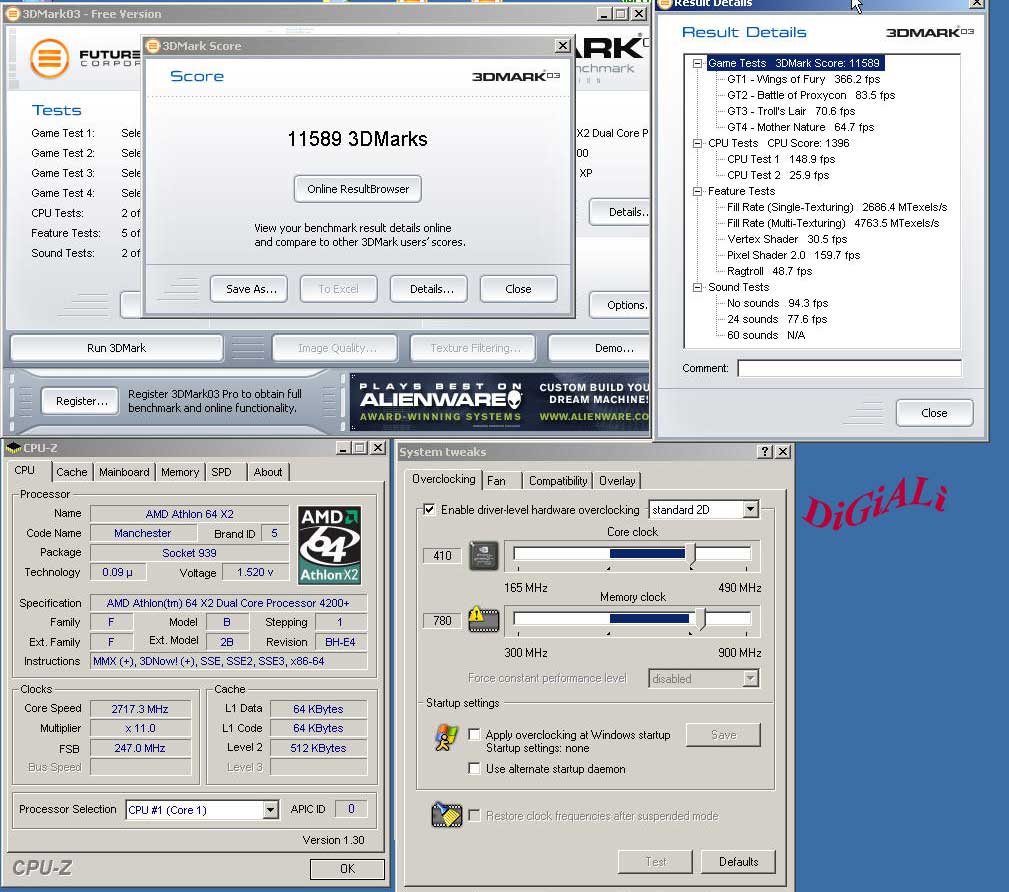Select the GT2 - Battle of Proxycon row

point(811,95)
